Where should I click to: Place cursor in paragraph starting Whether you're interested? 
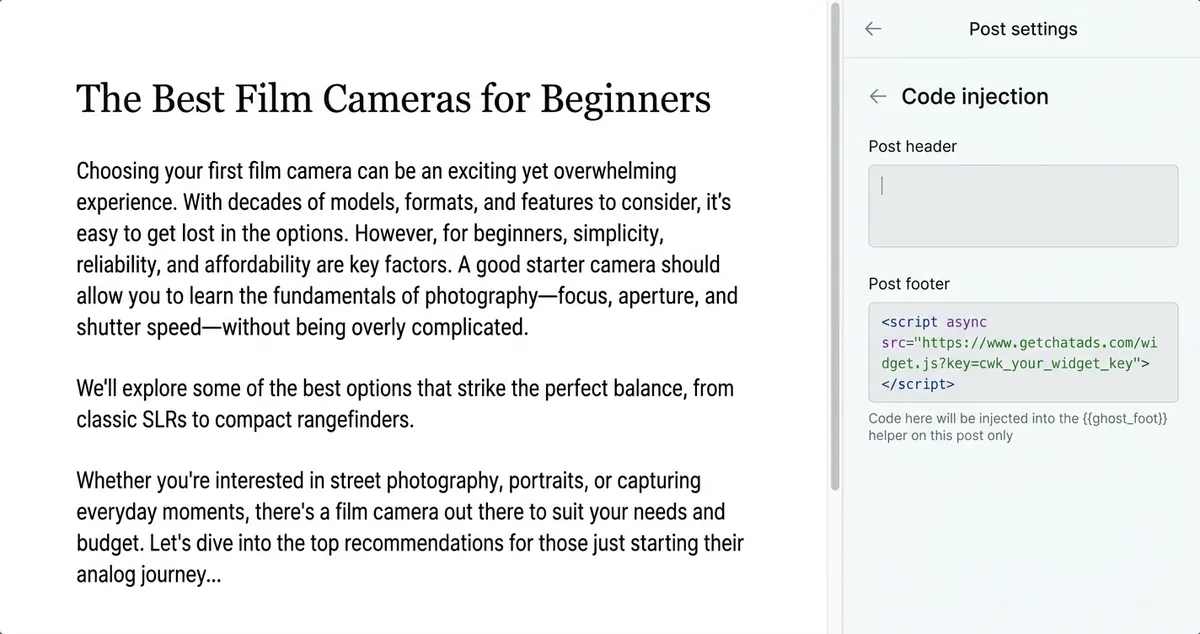pyautogui.click(x=410, y=528)
